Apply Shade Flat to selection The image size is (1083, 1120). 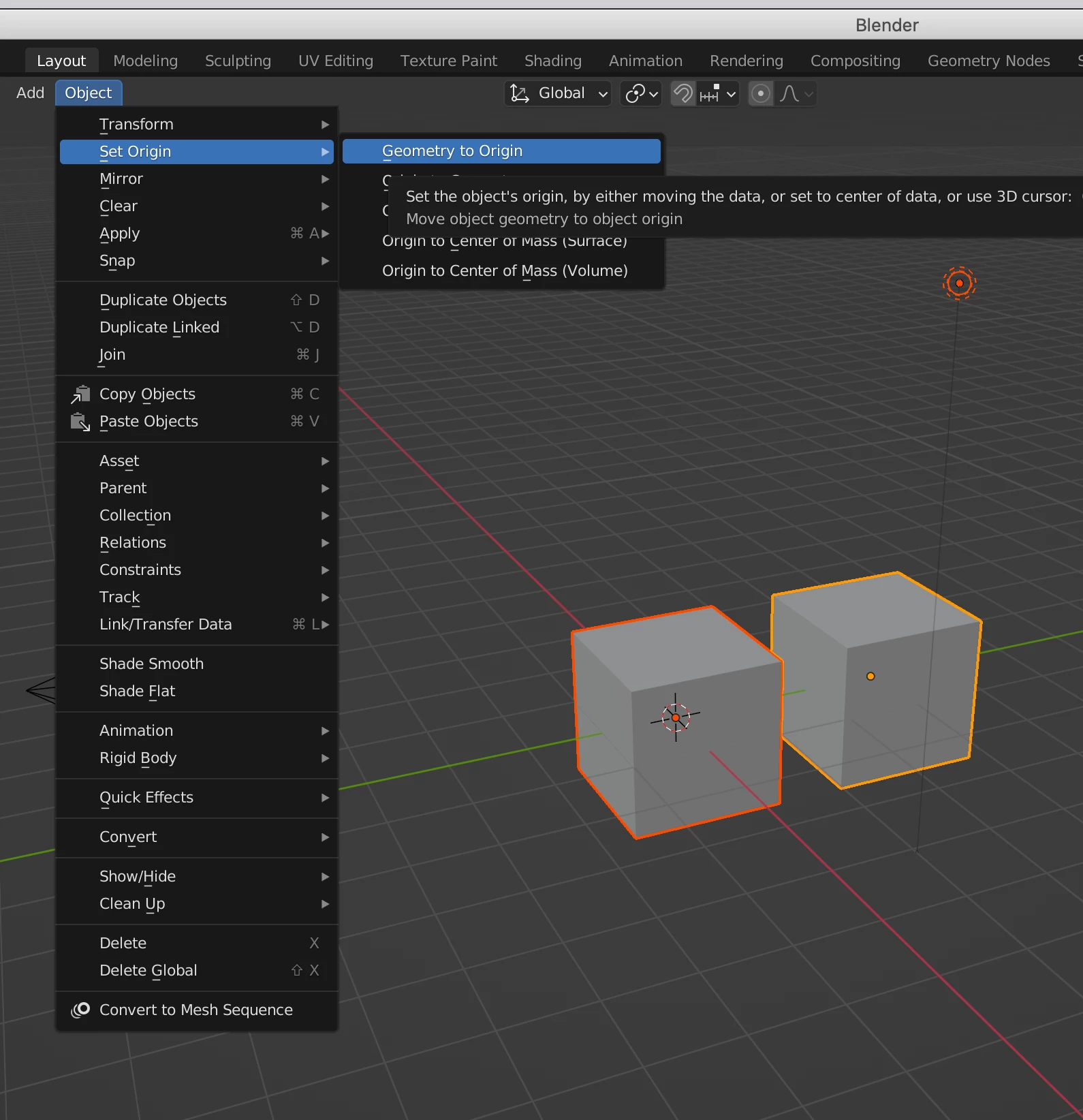(x=196, y=691)
